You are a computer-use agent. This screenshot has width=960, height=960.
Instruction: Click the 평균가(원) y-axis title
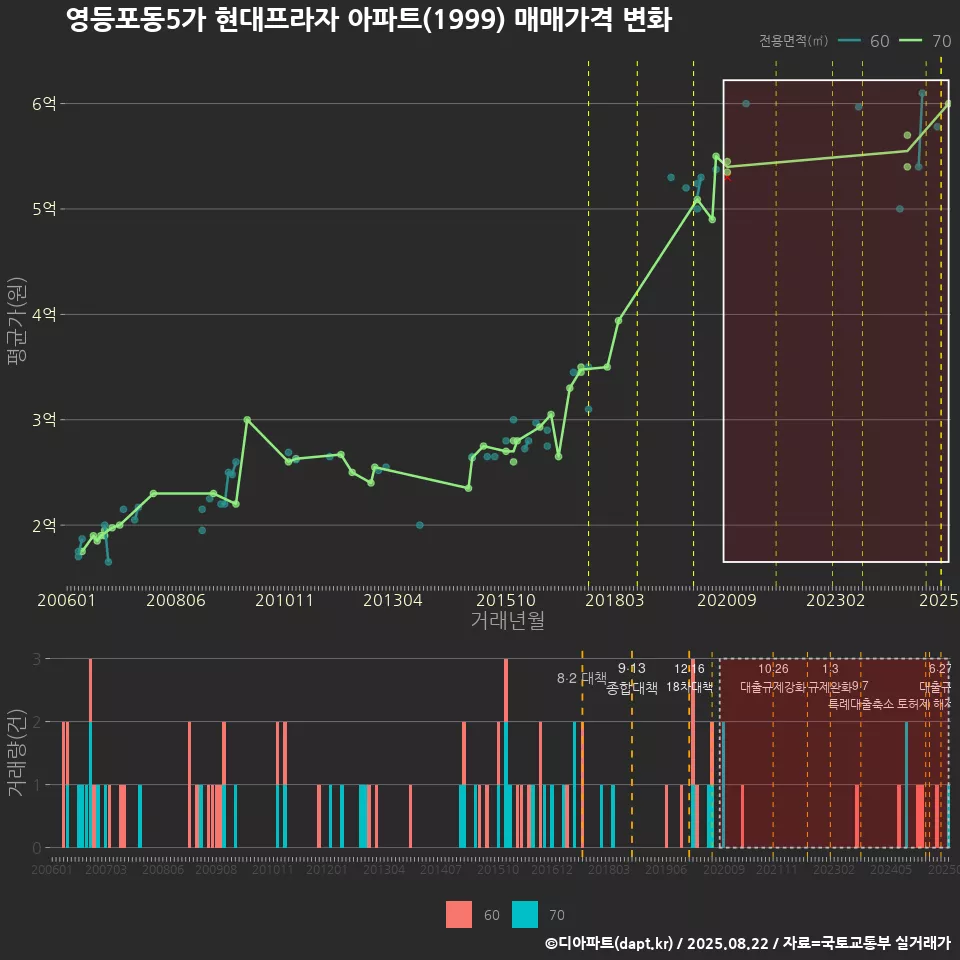pos(16,325)
